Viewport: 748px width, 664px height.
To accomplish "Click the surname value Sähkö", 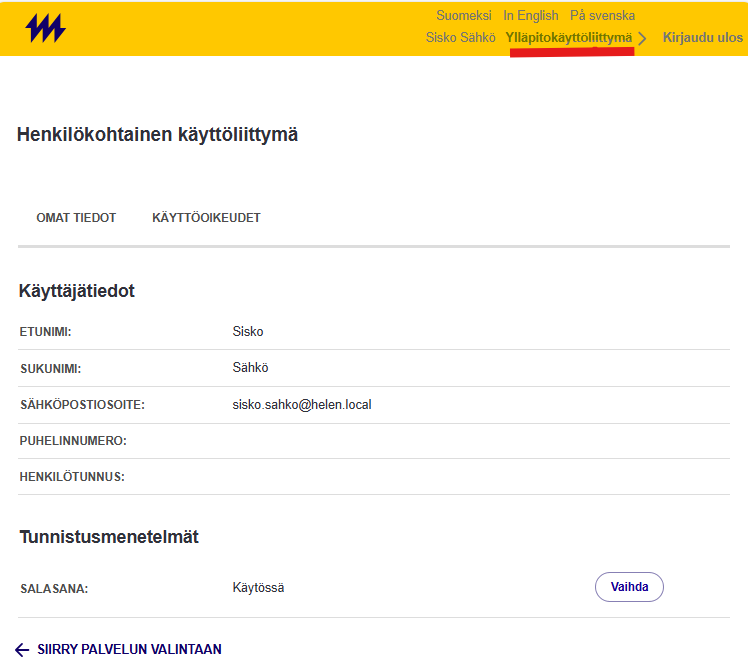I will click(250, 368).
